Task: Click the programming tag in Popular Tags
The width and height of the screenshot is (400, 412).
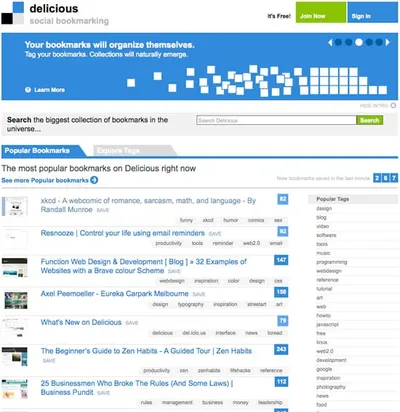Action: pos(332,262)
